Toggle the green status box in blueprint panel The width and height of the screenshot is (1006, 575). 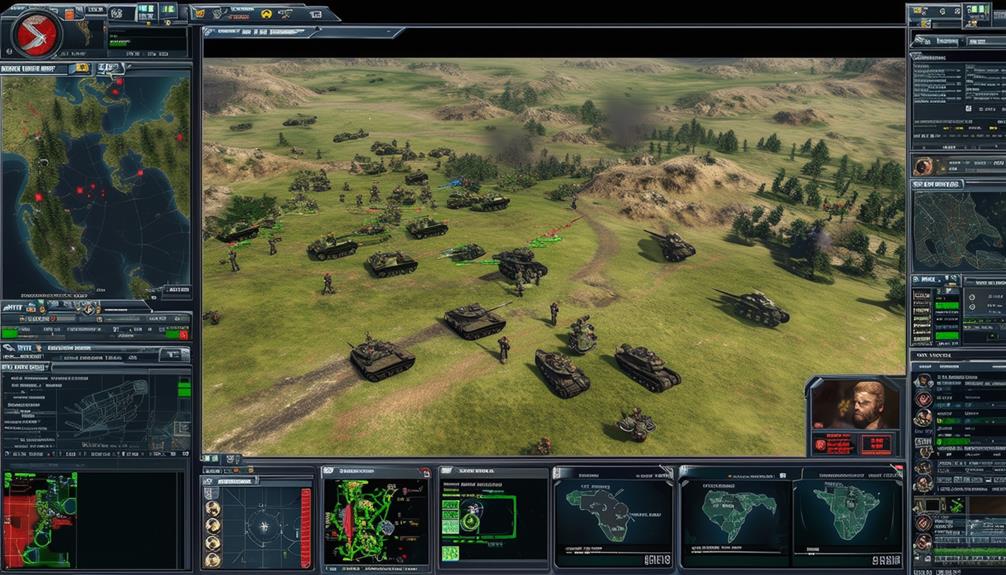[183, 386]
